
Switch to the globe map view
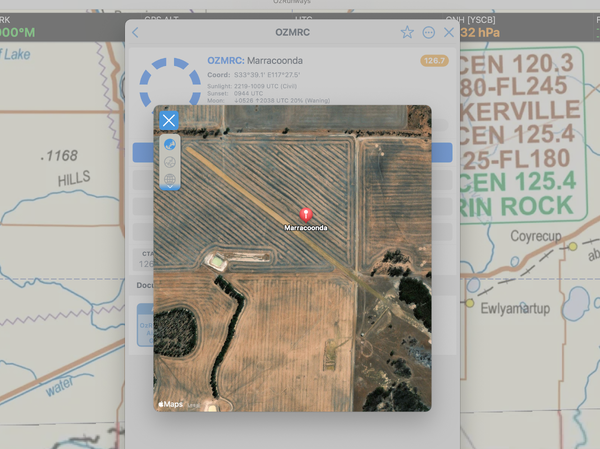click(169, 180)
